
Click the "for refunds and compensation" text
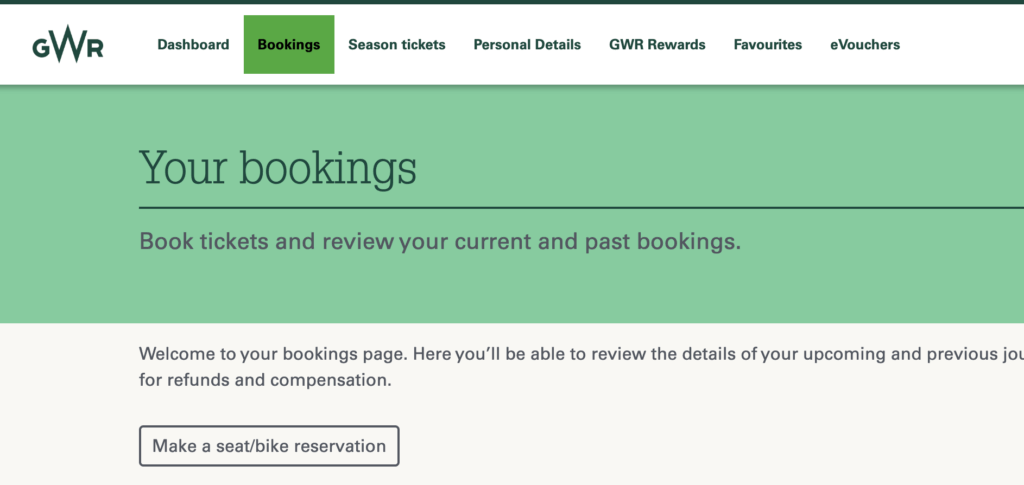click(x=265, y=381)
